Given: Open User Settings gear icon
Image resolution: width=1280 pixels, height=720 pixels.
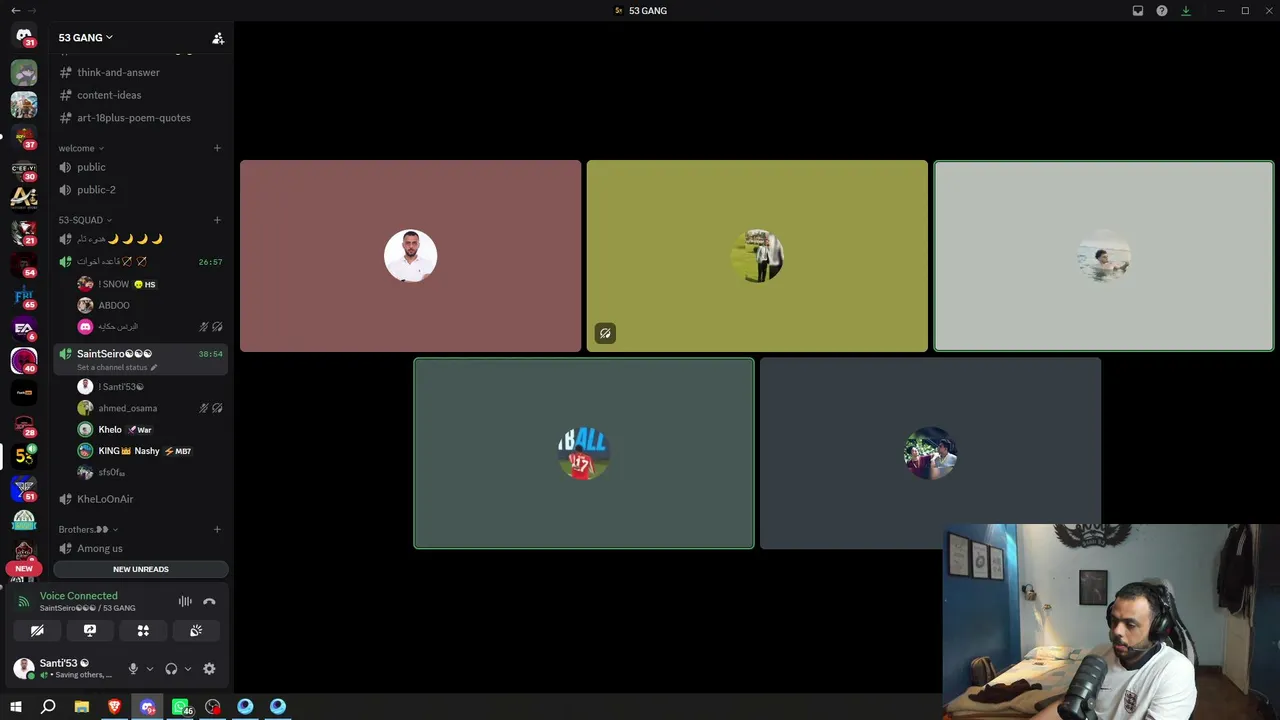Looking at the screenshot, I should coord(209,669).
